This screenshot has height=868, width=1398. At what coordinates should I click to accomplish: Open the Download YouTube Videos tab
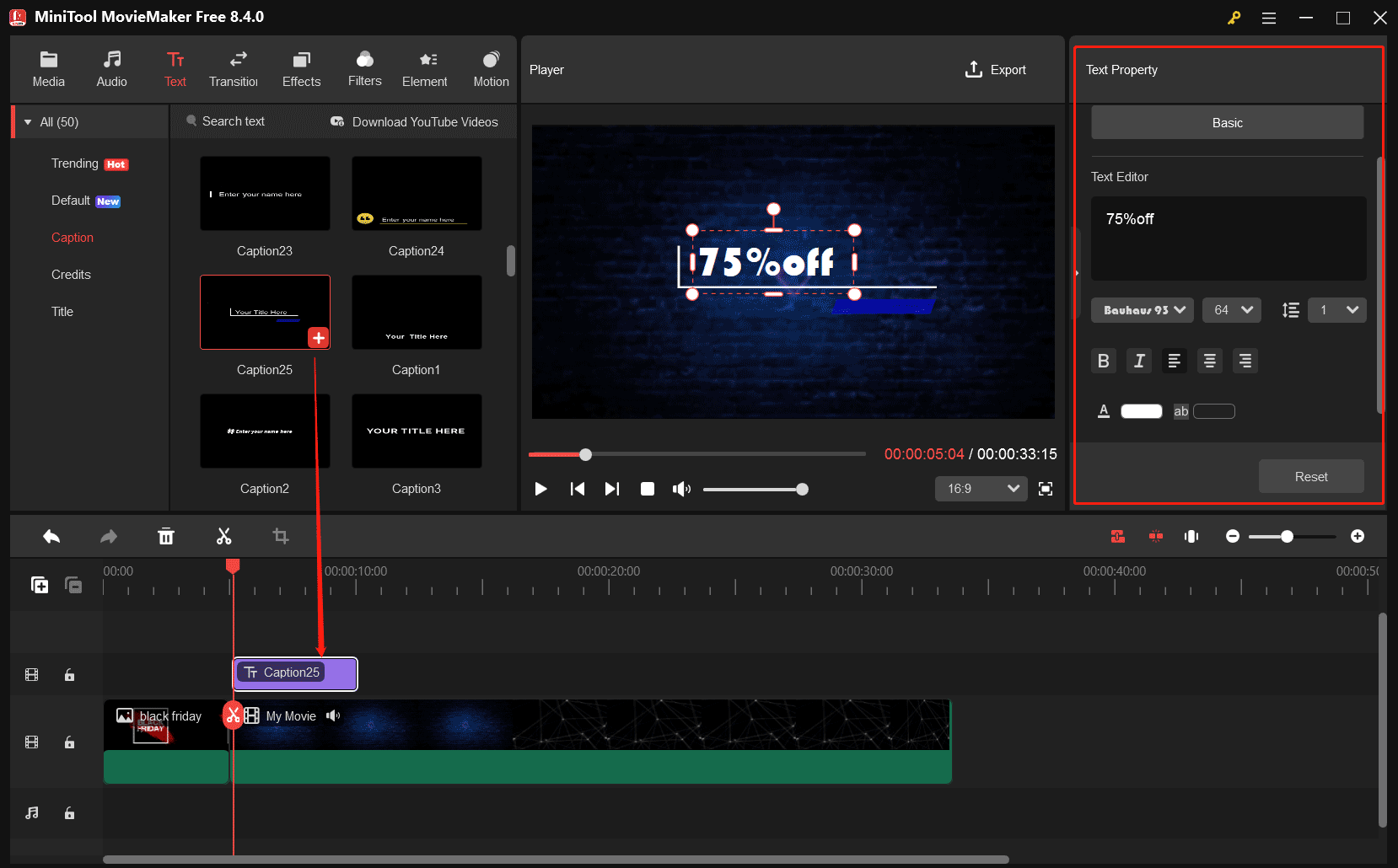414,121
